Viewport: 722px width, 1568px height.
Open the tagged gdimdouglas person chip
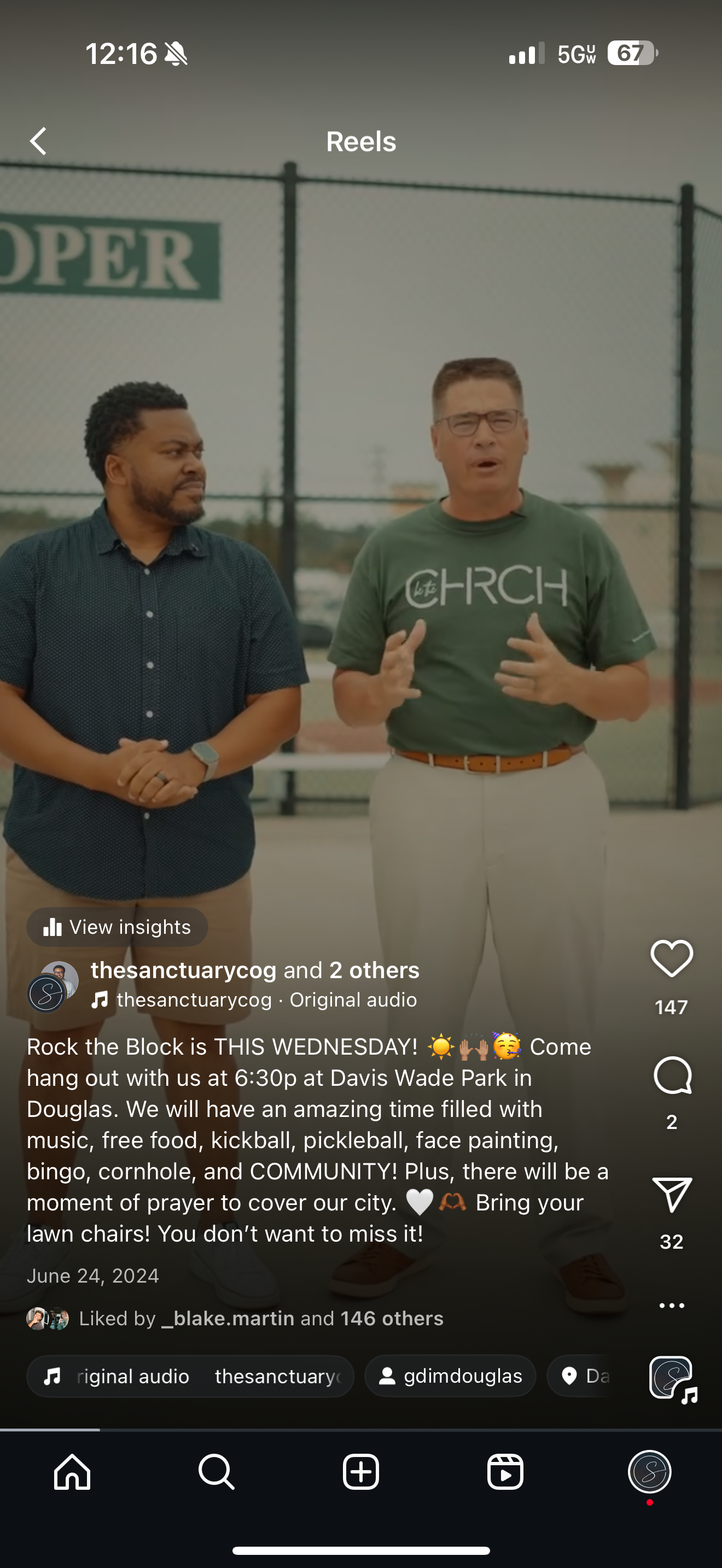pos(451,1376)
